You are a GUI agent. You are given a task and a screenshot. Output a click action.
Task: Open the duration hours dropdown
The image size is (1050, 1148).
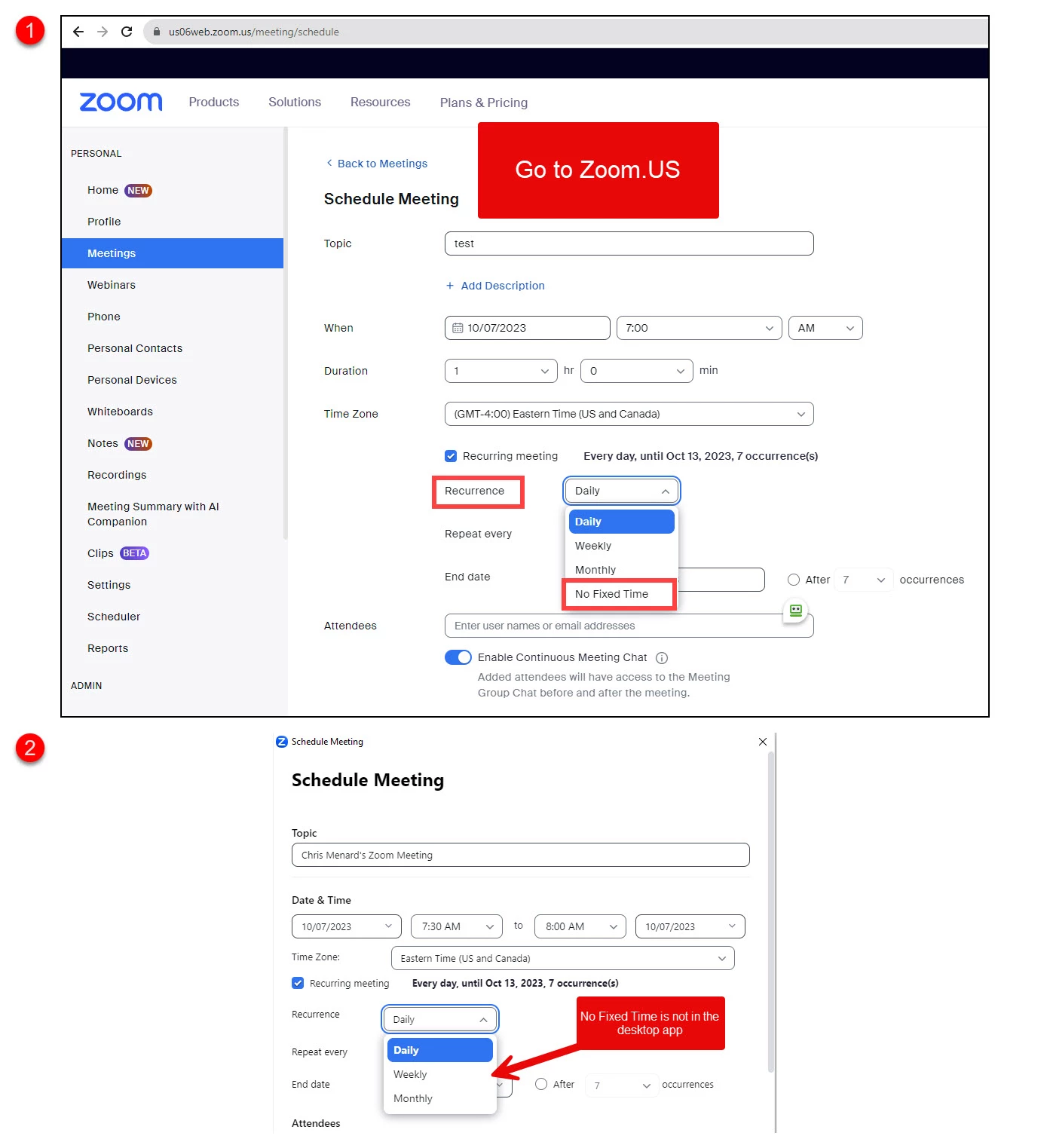[501, 371]
